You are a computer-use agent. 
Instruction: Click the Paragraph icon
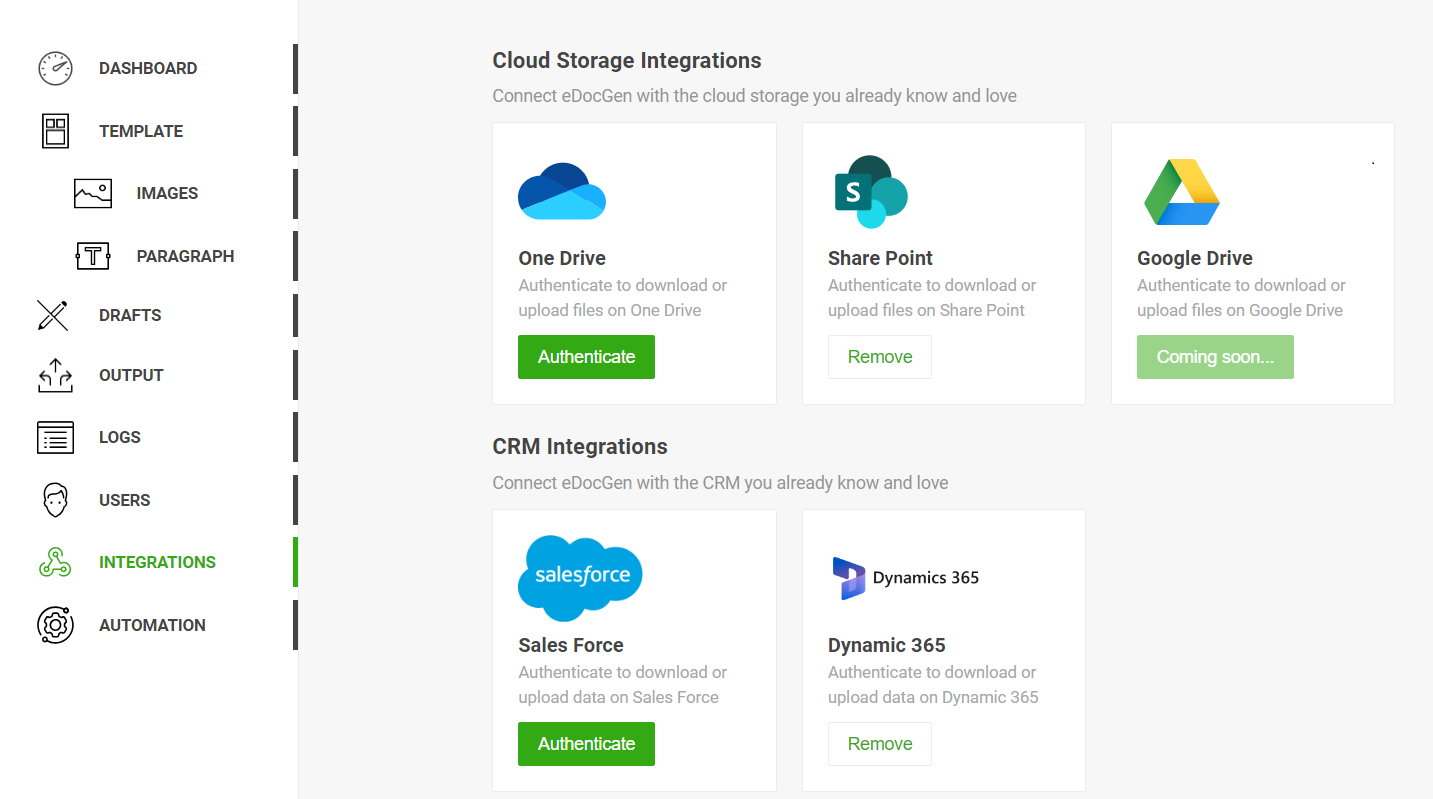92,255
